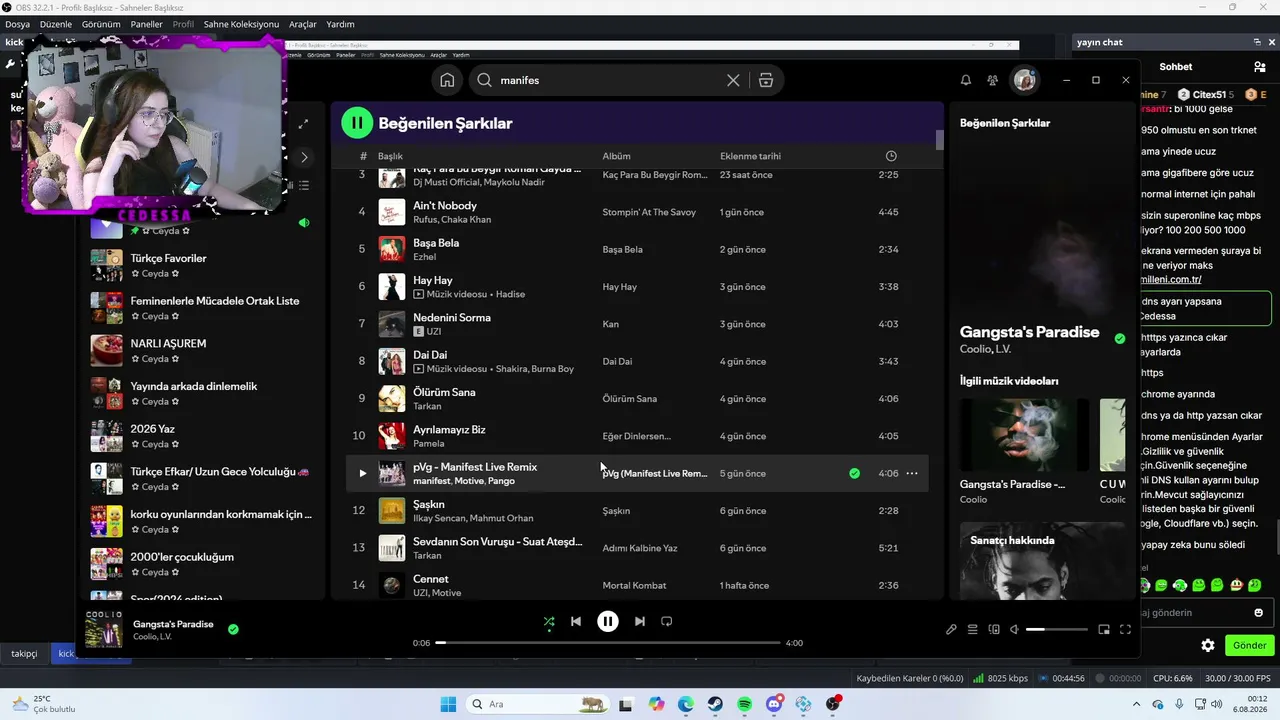Switch the library list view icon

[304, 186]
